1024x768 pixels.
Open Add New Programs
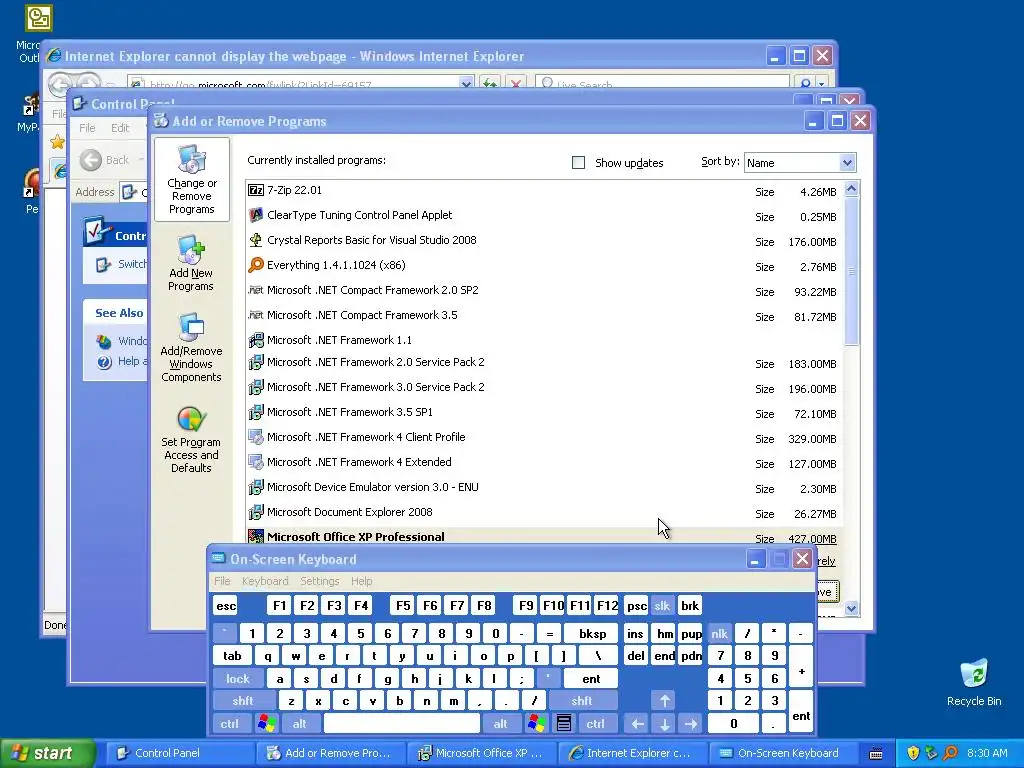click(191, 263)
